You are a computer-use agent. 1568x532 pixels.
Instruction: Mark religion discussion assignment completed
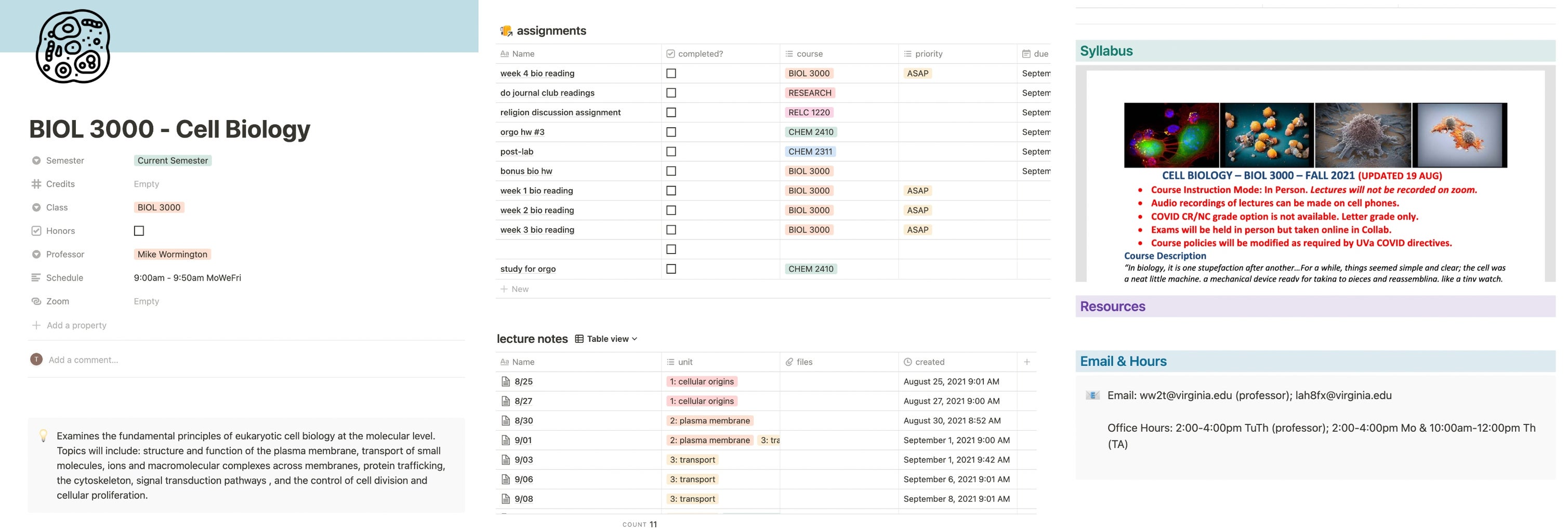671,112
